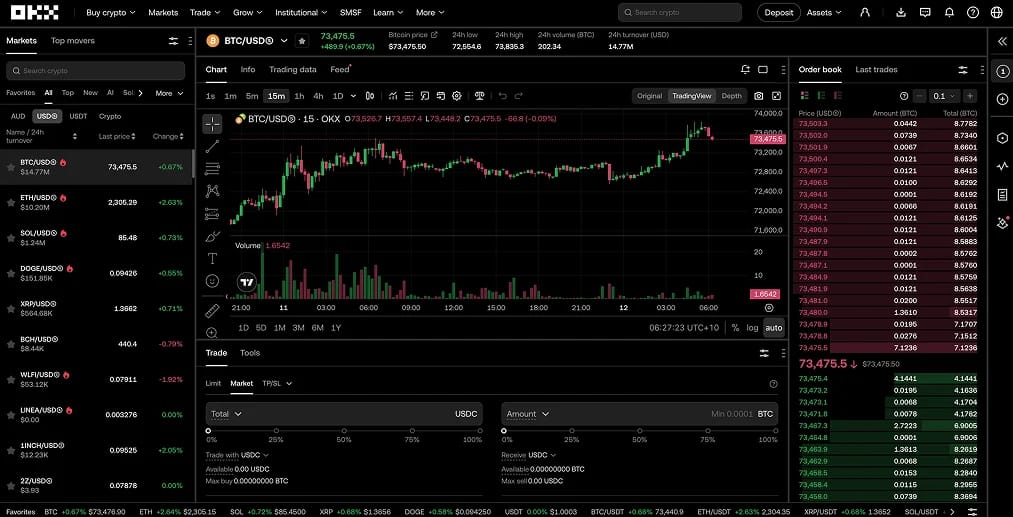Click the Deposit button
This screenshot has height=517, width=1013.
point(778,12)
